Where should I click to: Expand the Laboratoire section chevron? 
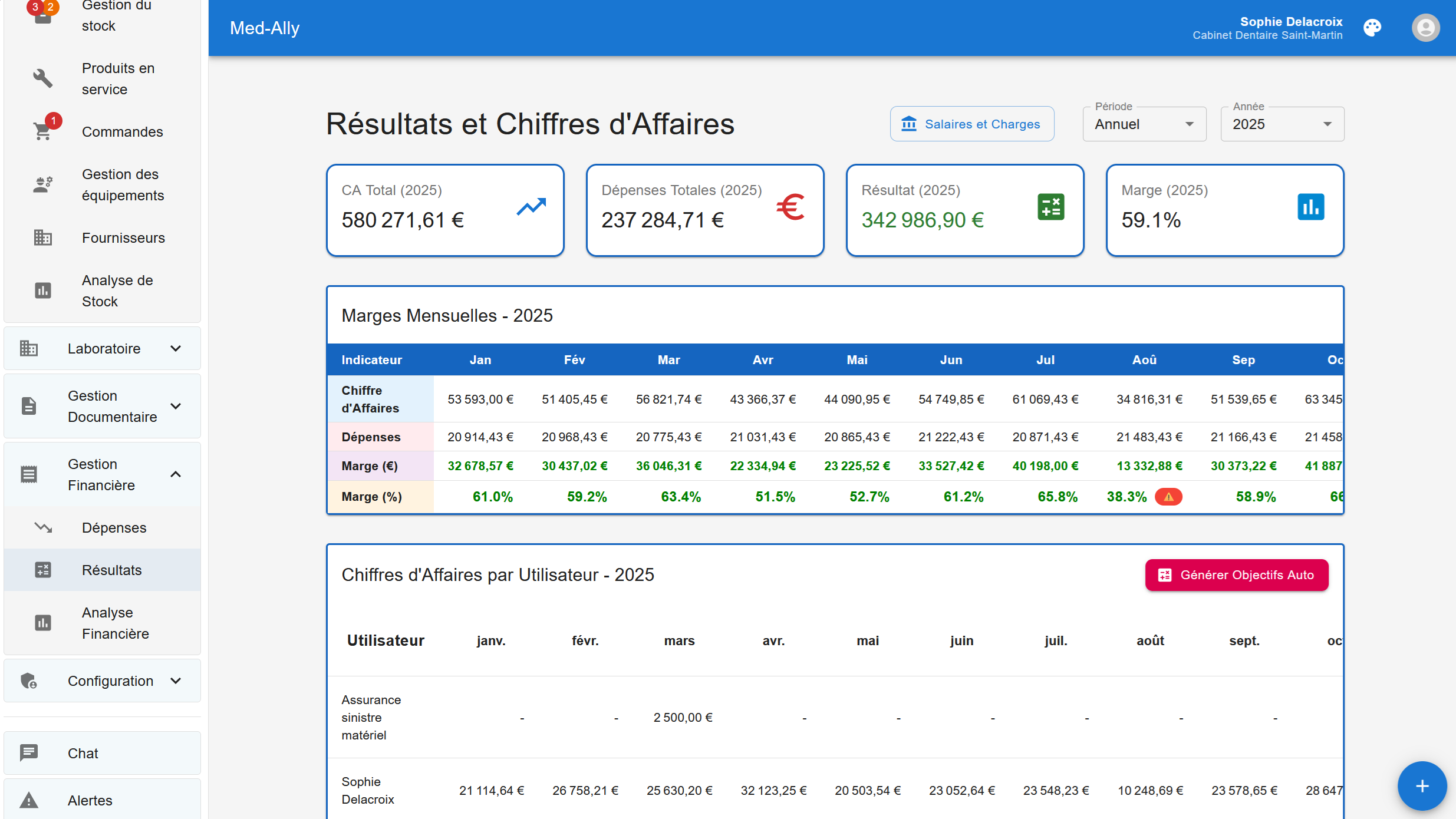[x=176, y=348]
